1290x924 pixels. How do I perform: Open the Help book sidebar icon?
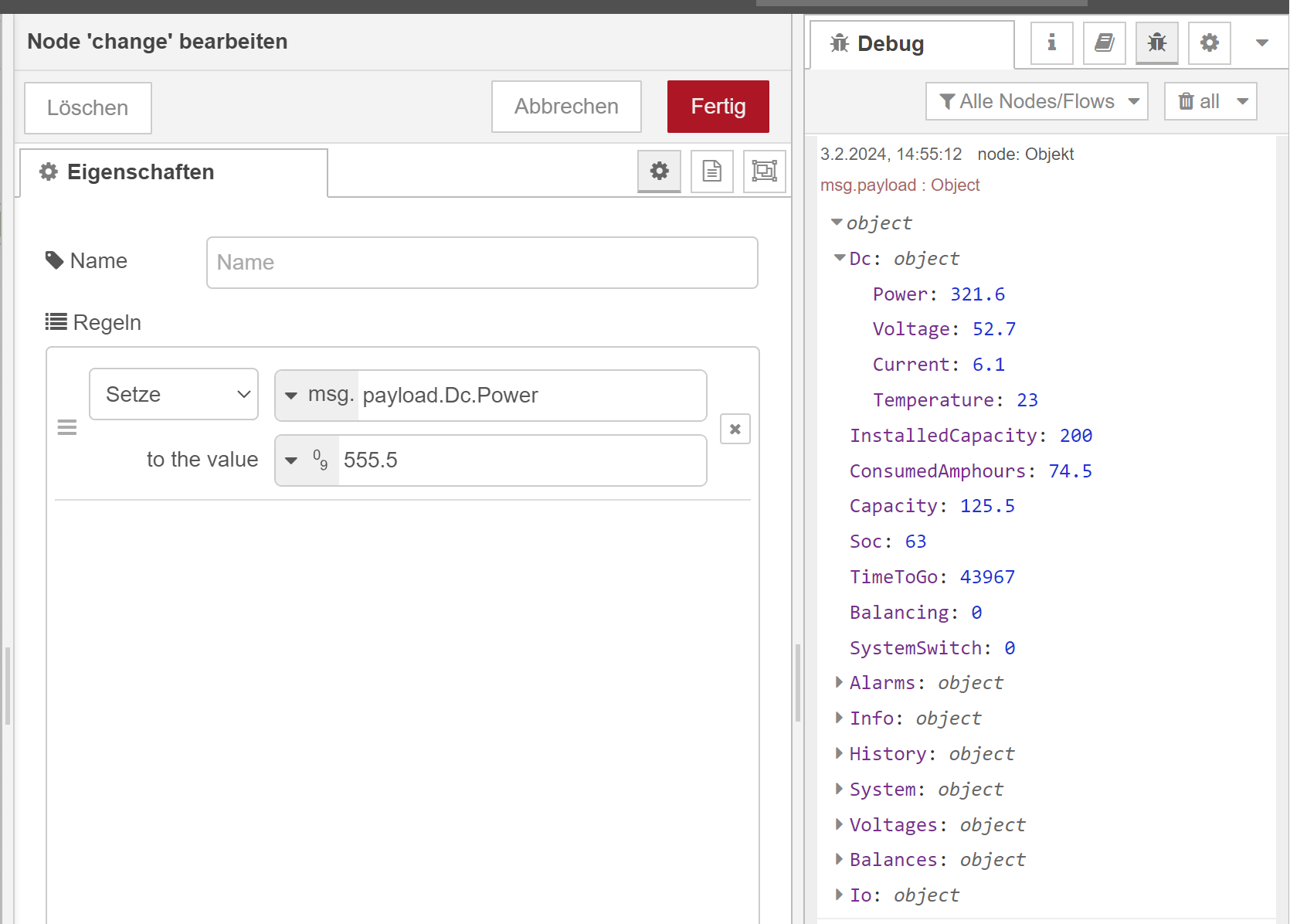(x=1104, y=42)
